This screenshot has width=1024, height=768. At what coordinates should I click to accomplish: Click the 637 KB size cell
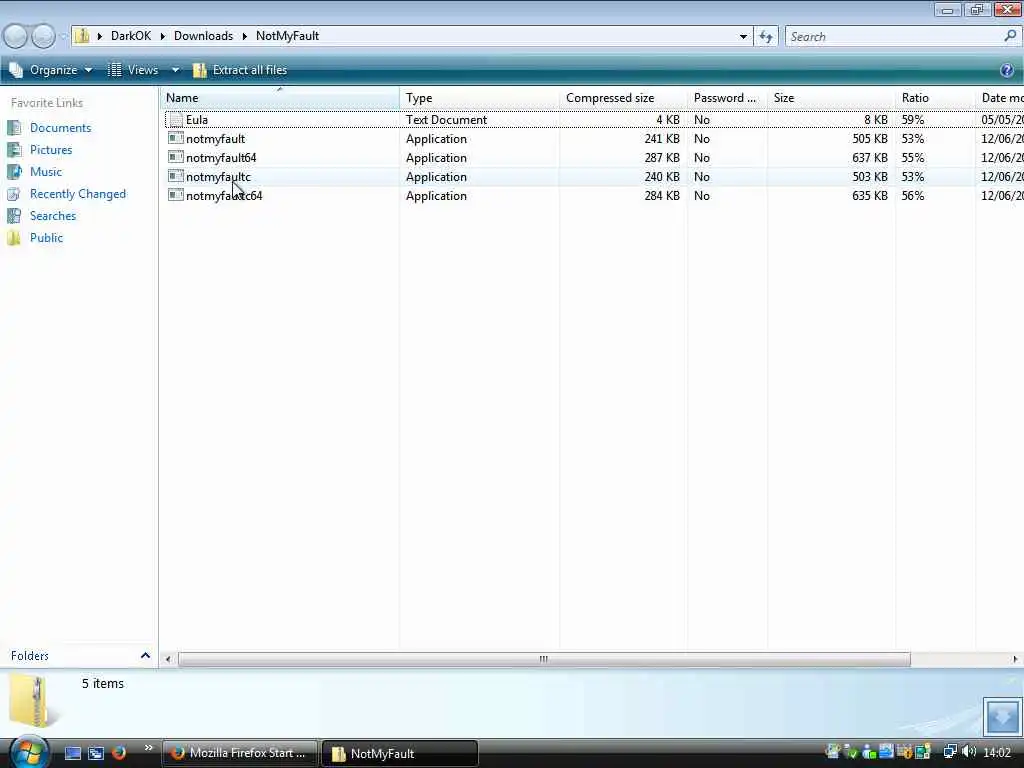[x=869, y=157]
